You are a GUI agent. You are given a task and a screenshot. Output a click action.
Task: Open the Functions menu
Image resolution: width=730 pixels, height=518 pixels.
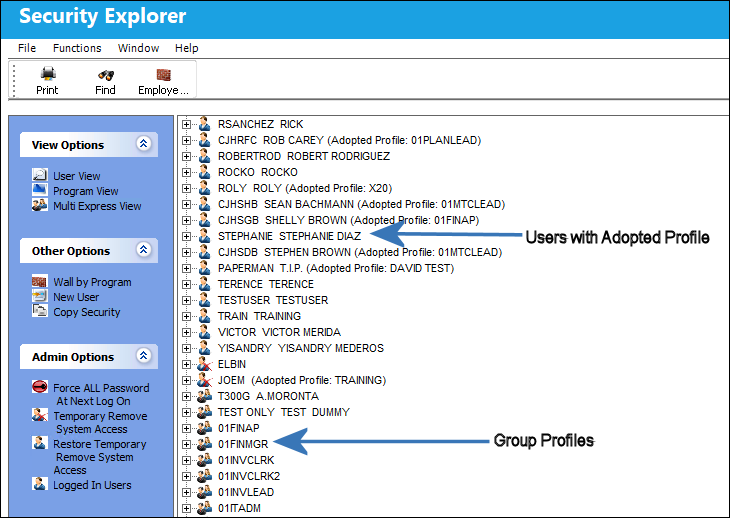(x=77, y=48)
